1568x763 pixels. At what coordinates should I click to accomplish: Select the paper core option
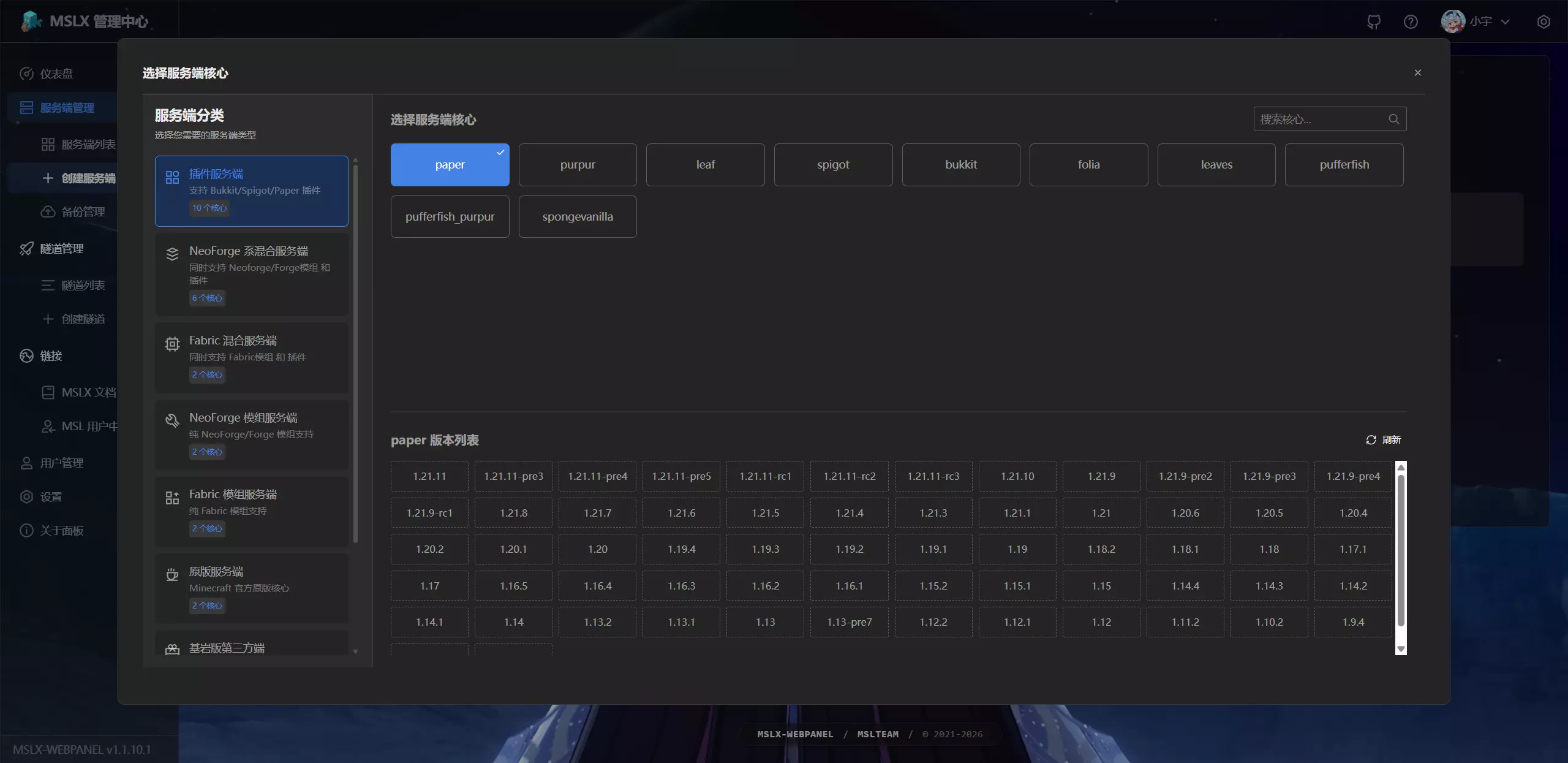click(450, 165)
